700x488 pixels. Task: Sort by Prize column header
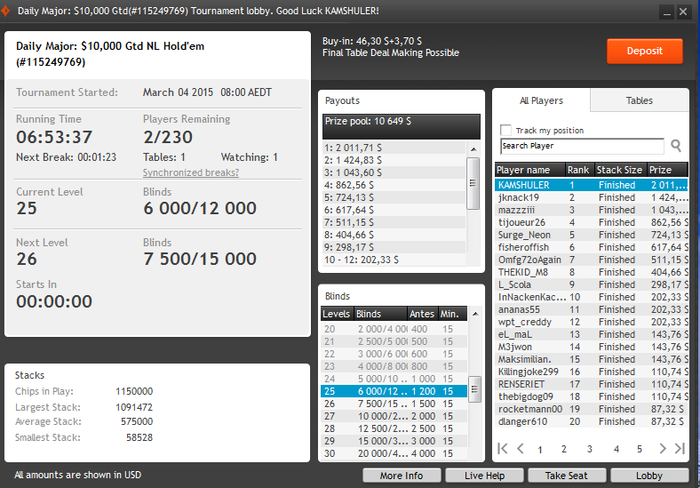pos(667,170)
